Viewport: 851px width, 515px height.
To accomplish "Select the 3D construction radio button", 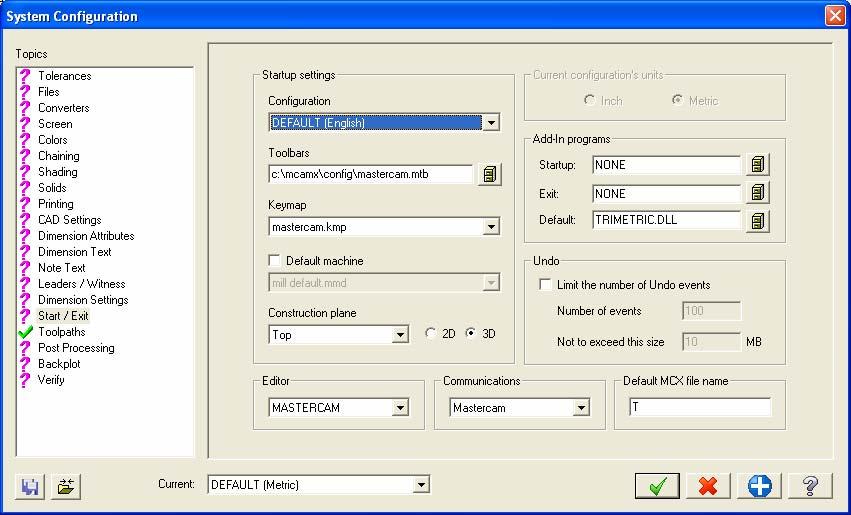I will point(471,333).
